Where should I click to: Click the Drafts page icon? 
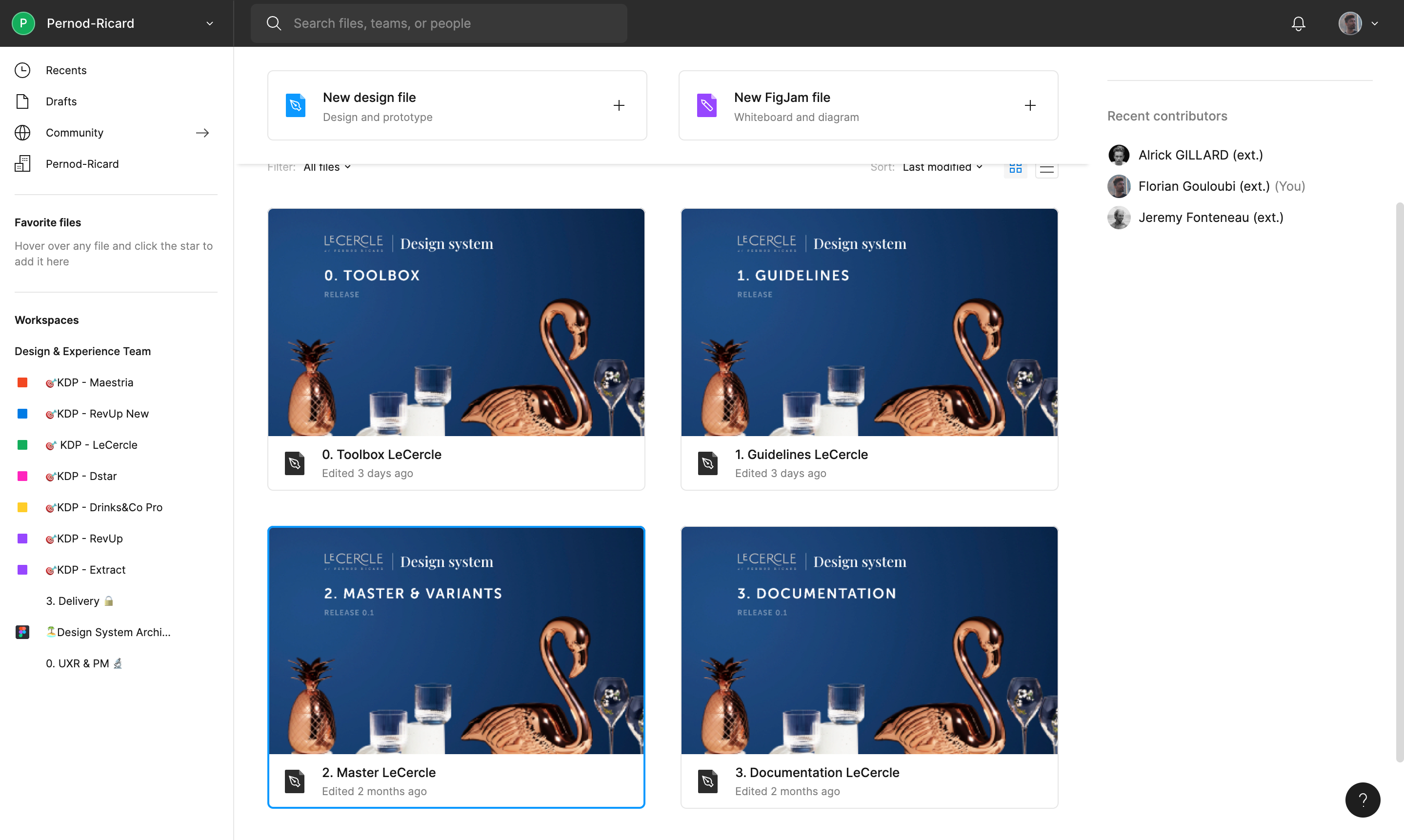tap(22, 101)
